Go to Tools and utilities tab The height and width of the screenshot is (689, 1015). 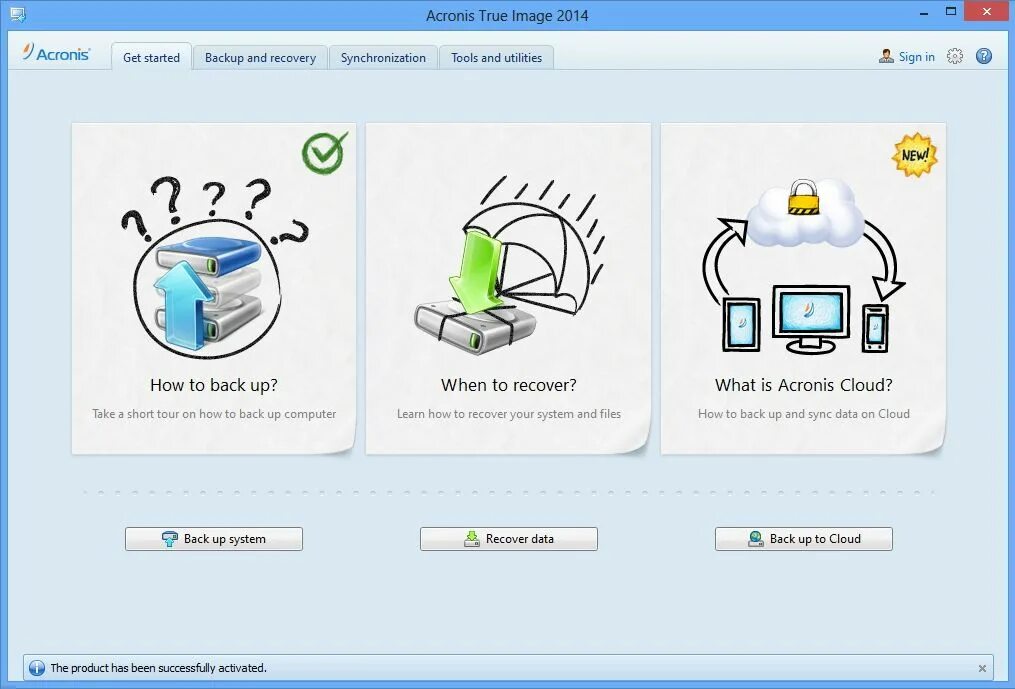tap(496, 57)
